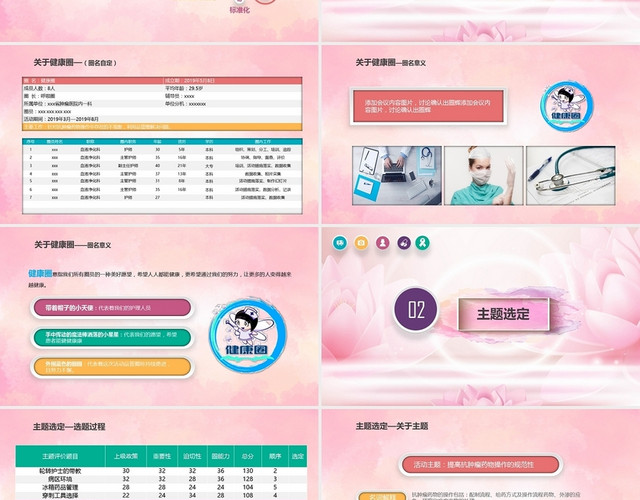640x500 pixels.
Task: Click the slide title 主题选定—关于主题
Action: pos(392,426)
